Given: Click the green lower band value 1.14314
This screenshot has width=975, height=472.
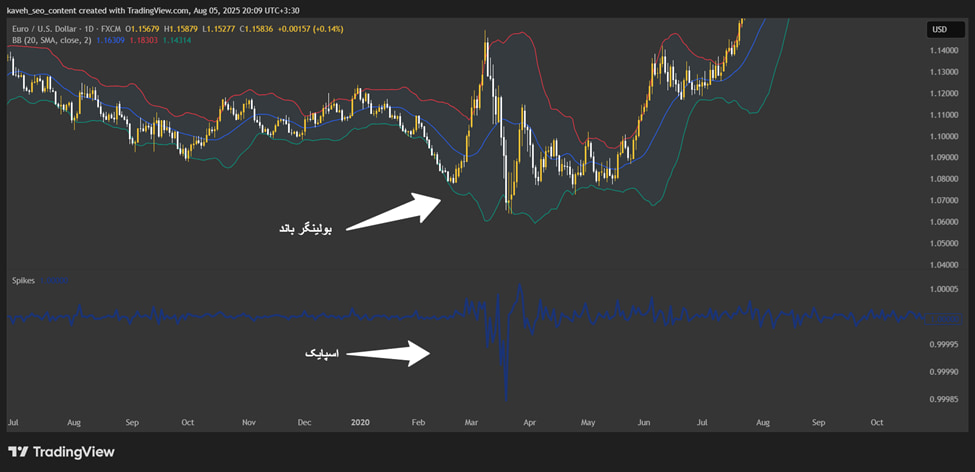Looking at the screenshot, I should [177, 40].
